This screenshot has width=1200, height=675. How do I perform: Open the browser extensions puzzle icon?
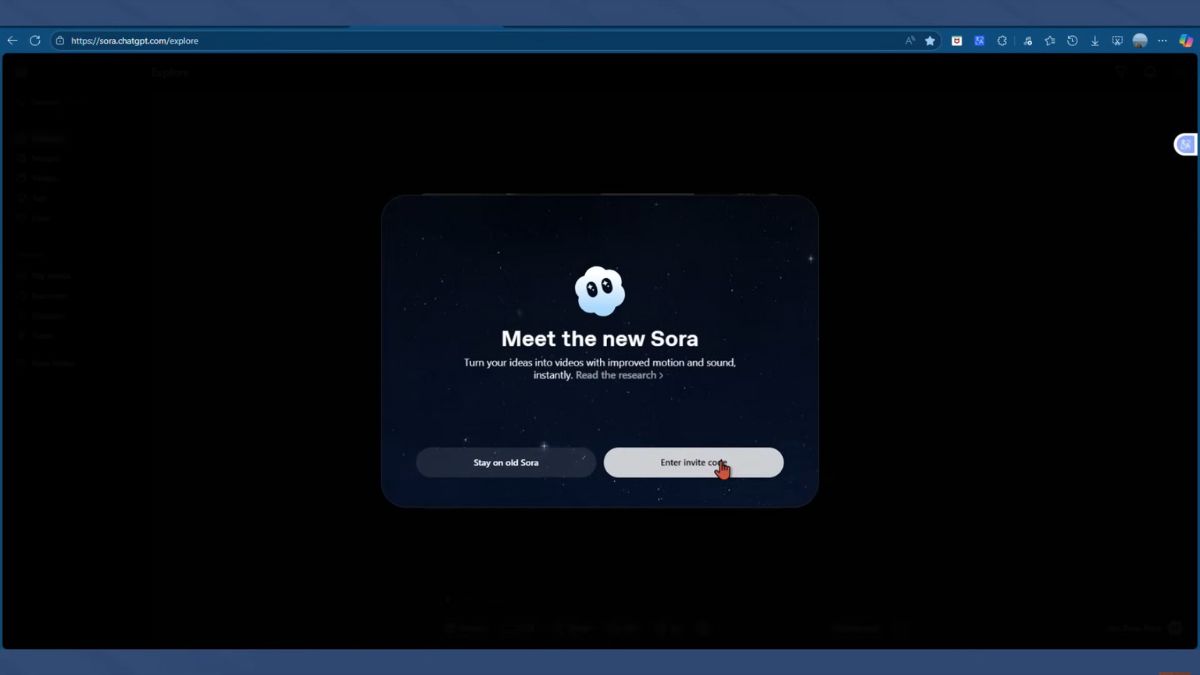click(x=1002, y=41)
